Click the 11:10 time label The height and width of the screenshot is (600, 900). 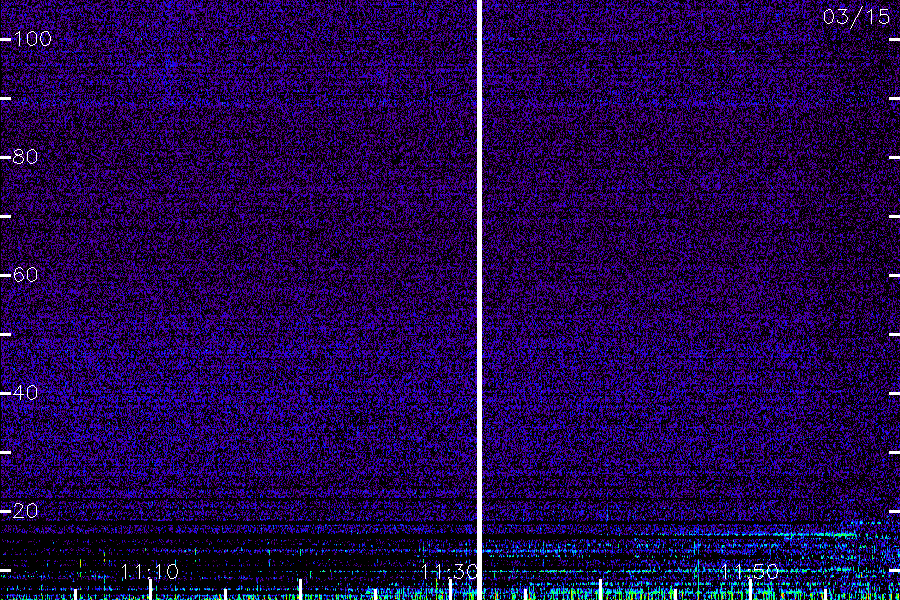(150, 571)
